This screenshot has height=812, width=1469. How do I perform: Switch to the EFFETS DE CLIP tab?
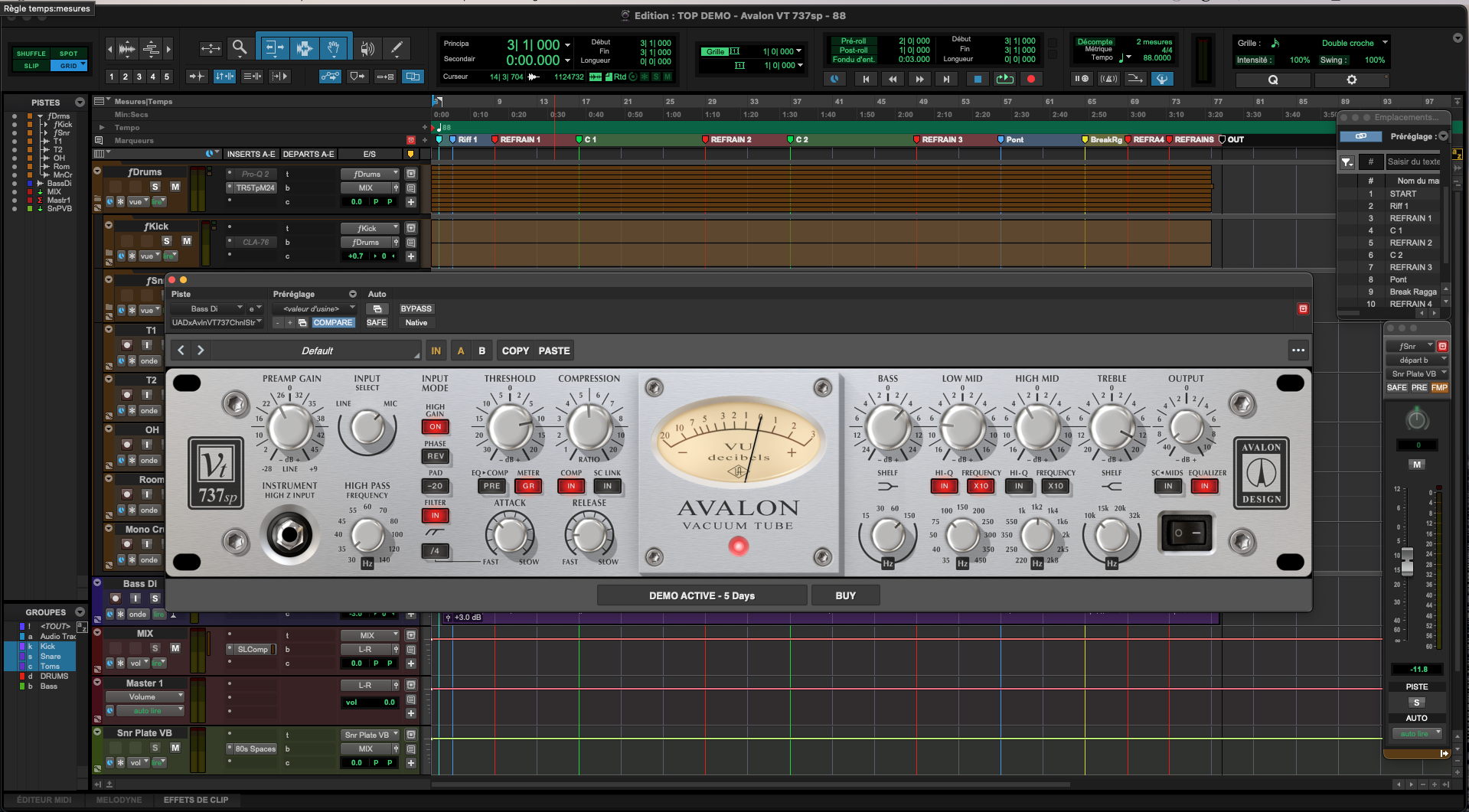[196, 800]
